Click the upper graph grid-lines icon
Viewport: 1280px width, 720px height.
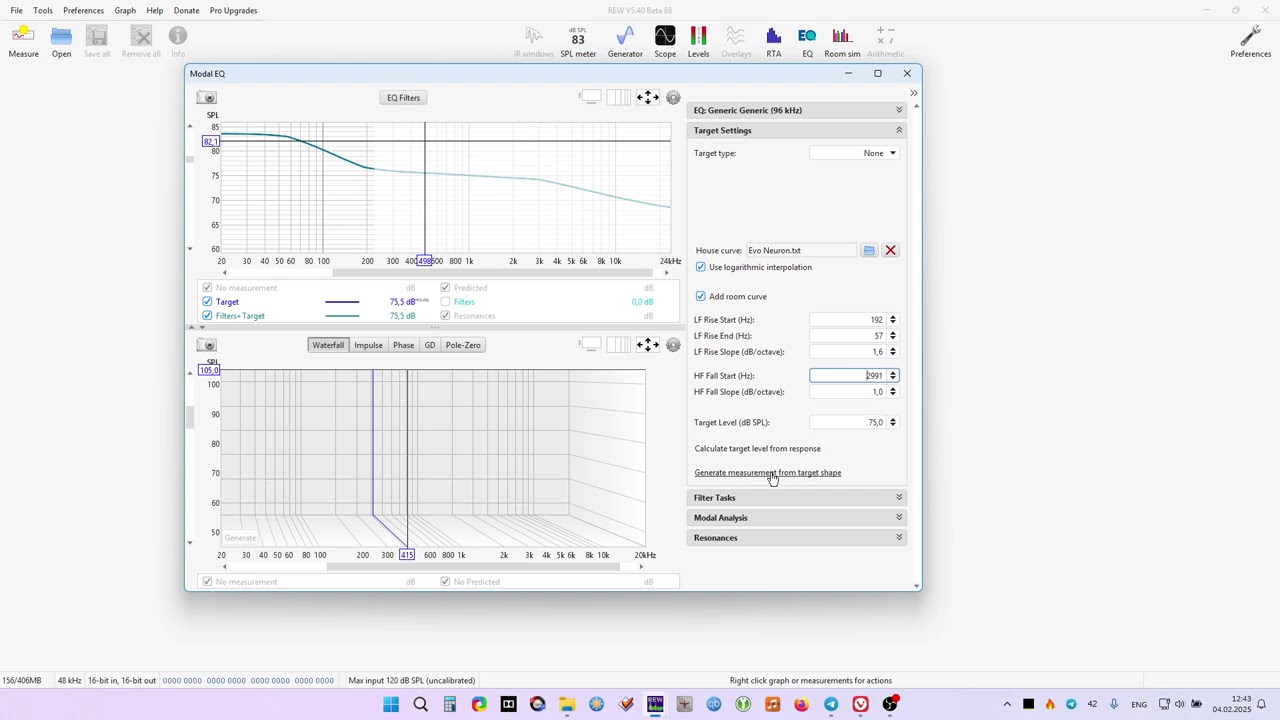(619, 97)
